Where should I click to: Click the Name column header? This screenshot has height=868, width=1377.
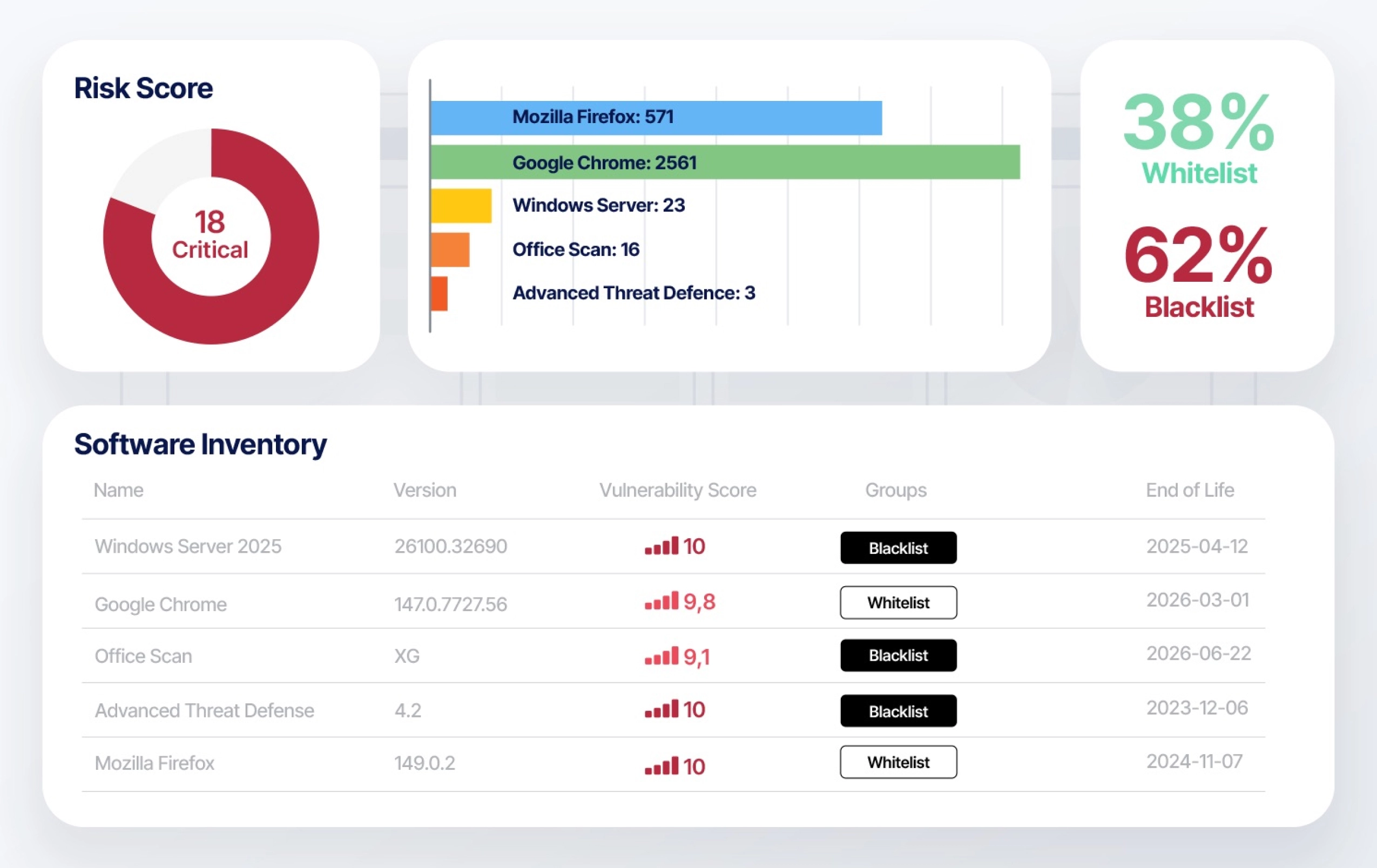pyautogui.click(x=118, y=490)
